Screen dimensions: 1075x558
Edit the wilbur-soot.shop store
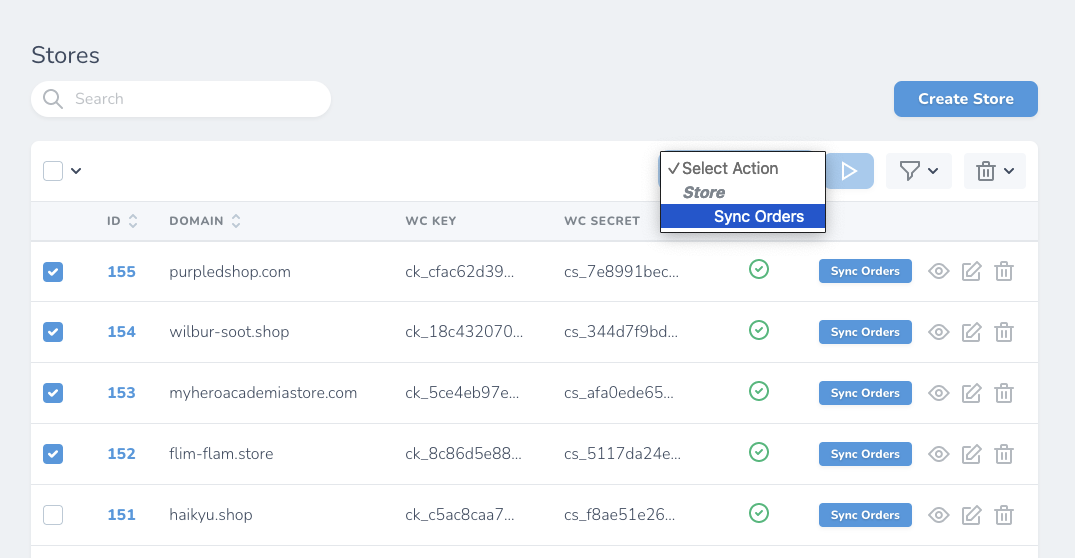tap(971, 333)
